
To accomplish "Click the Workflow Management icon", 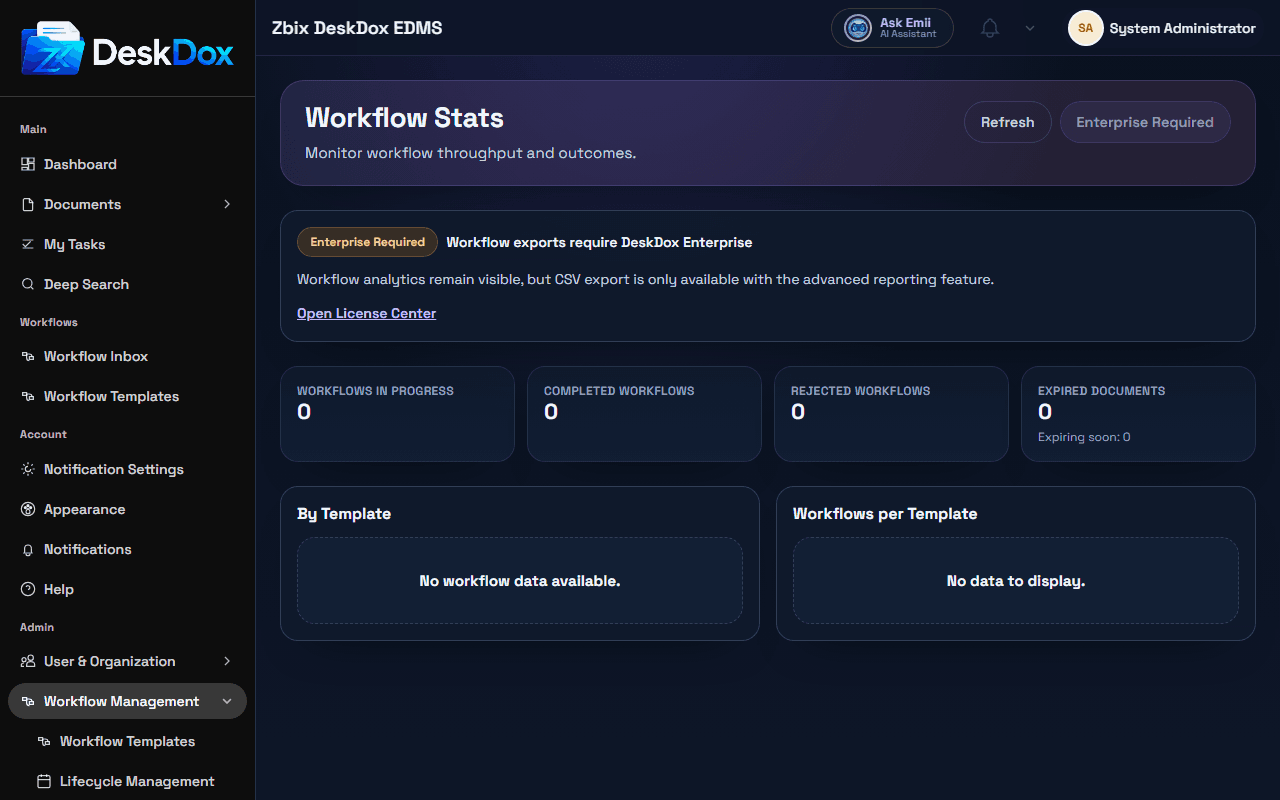I will coord(28,701).
